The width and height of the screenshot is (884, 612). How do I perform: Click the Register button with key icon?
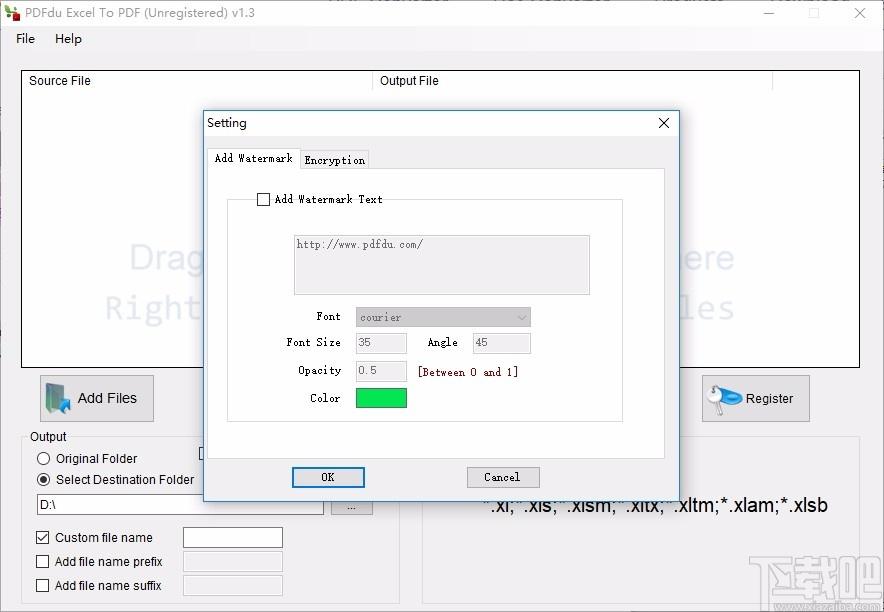pos(755,398)
